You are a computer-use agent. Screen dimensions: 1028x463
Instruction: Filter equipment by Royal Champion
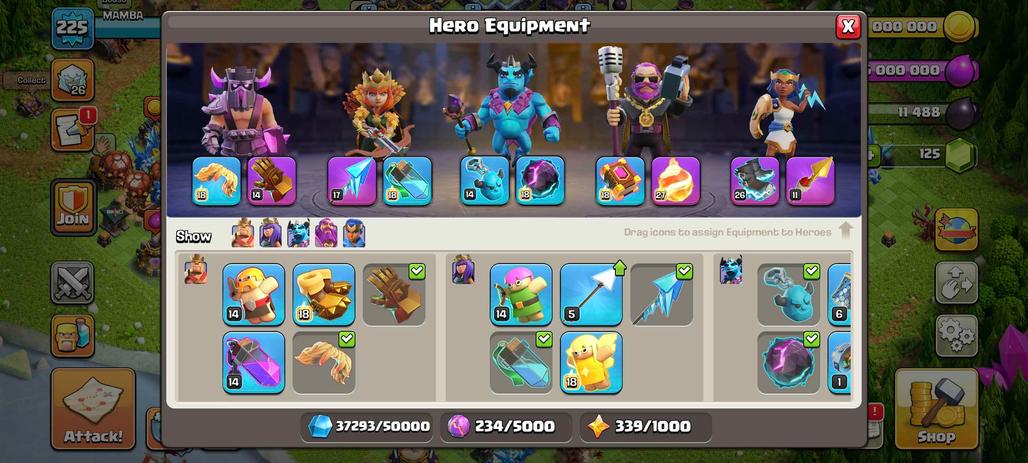(354, 233)
